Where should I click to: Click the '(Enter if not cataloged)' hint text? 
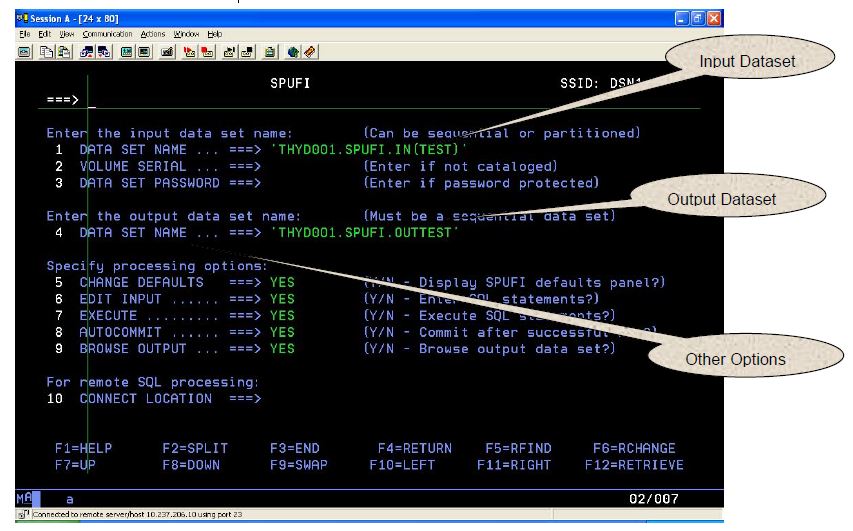460,166
